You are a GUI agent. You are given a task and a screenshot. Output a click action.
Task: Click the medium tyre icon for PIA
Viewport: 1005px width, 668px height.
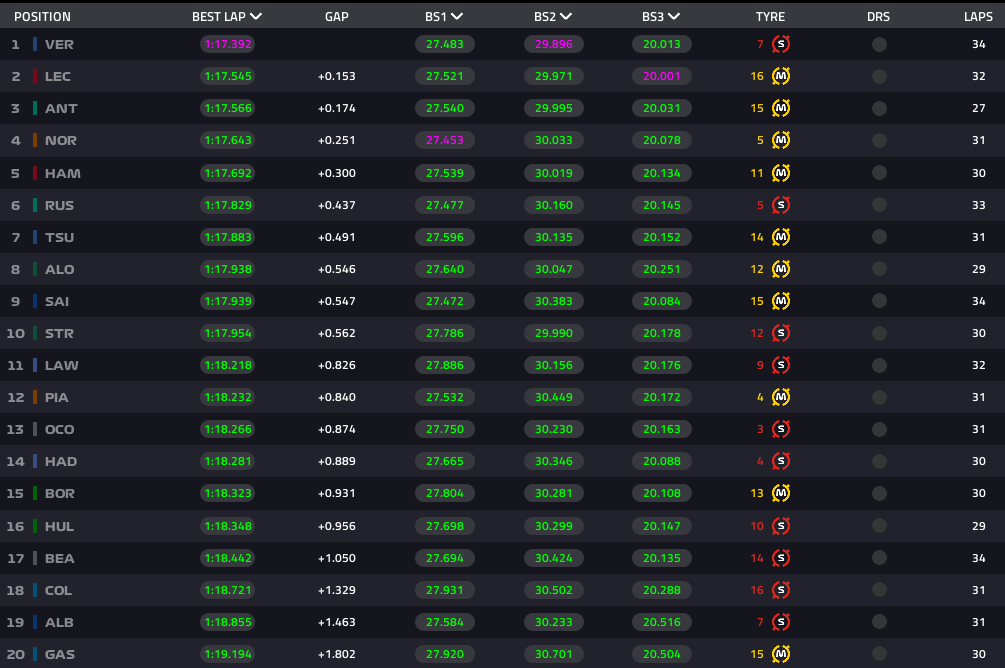click(x=781, y=397)
